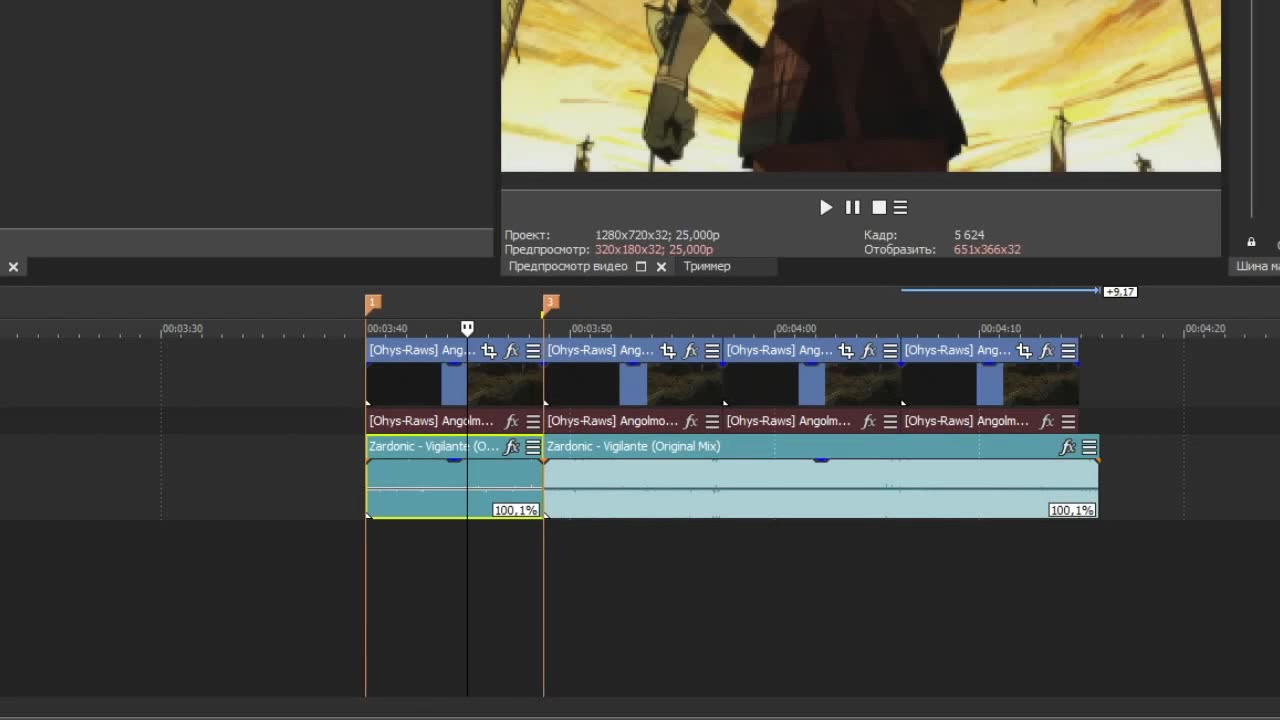This screenshot has width=1280, height=720.
Task: Jump to timeline marker 1
Action: coord(373,302)
